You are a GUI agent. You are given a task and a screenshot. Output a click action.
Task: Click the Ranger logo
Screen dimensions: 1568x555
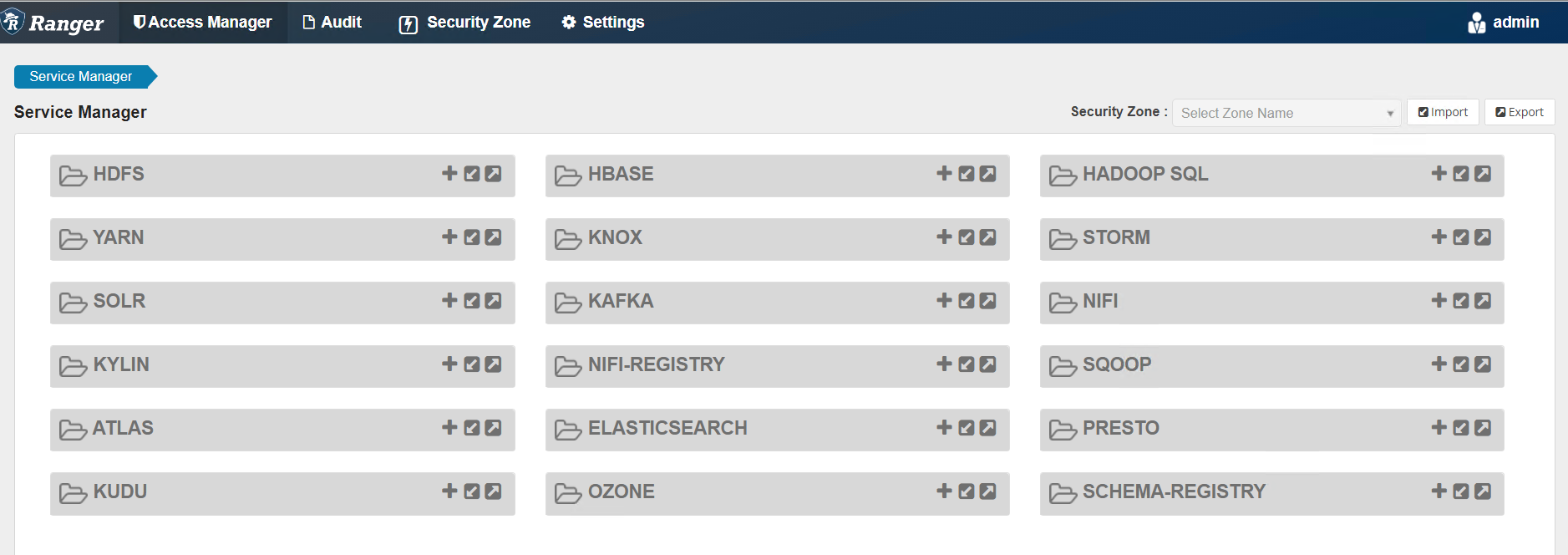(x=54, y=23)
